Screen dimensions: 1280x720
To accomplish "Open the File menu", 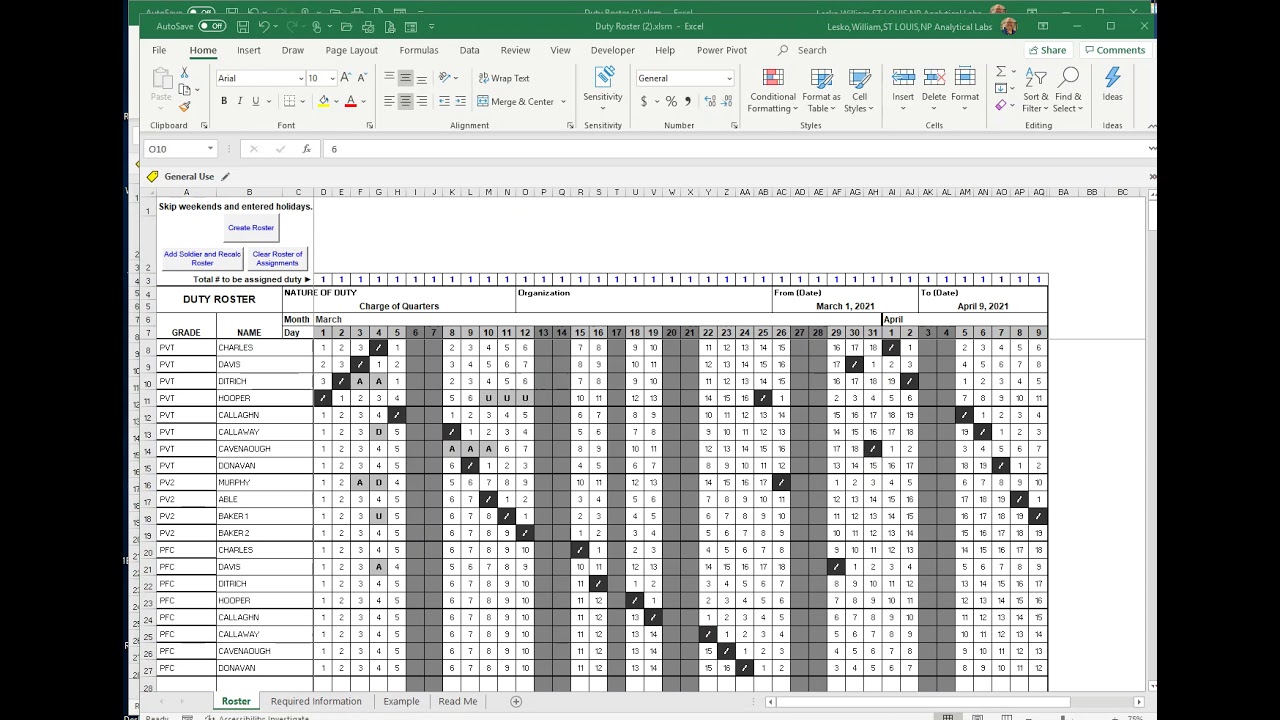I will coord(159,50).
